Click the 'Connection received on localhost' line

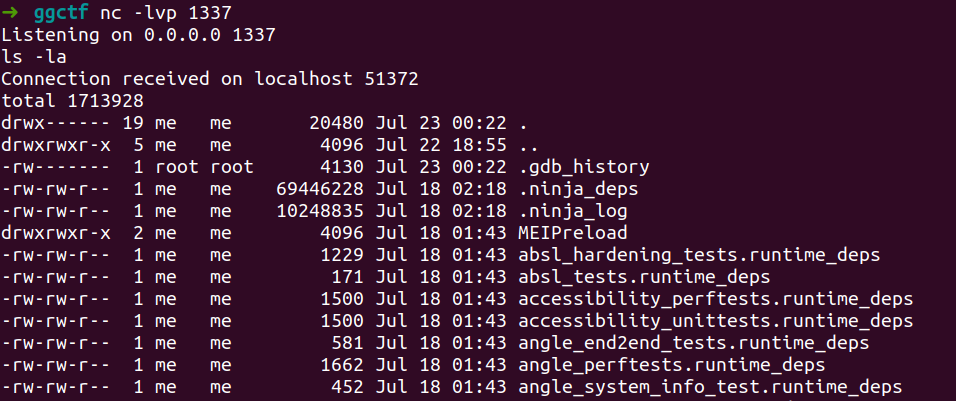[x=209, y=79]
